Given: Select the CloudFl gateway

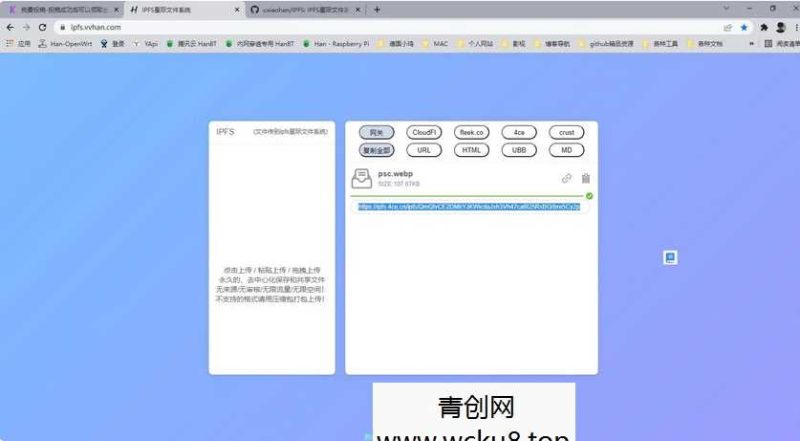Looking at the screenshot, I should click(424, 133).
